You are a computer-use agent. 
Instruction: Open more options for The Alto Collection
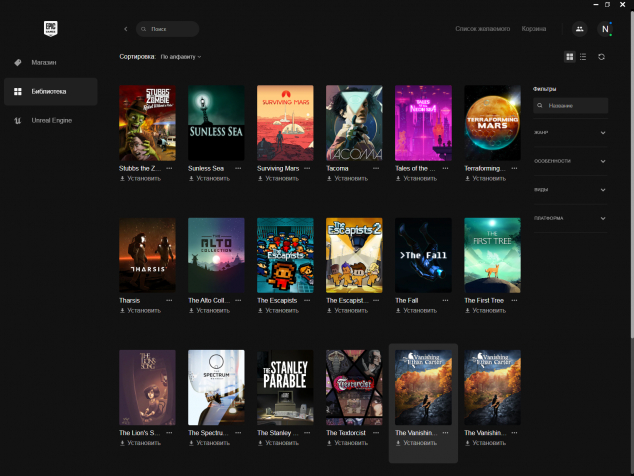click(x=238, y=300)
